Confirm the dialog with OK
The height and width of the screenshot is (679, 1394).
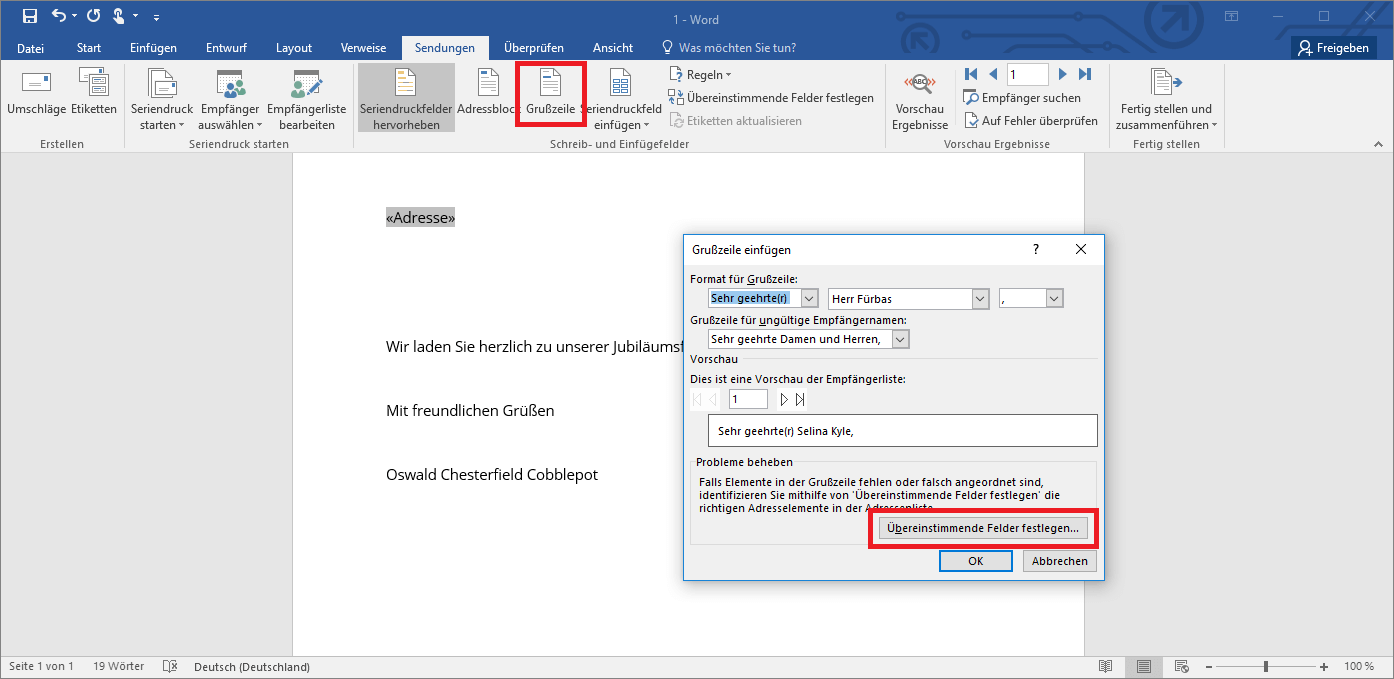click(x=976, y=561)
